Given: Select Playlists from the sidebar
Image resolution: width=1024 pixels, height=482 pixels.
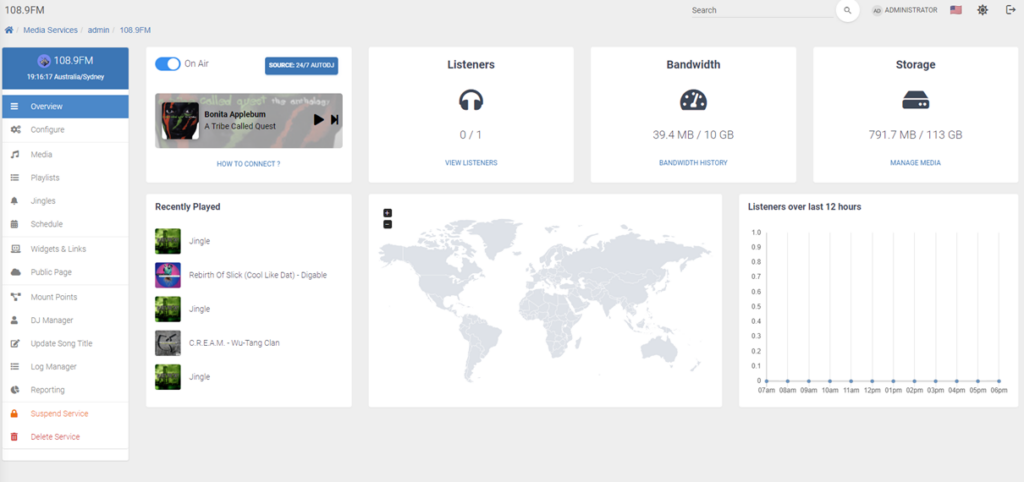Looking at the screenshot, I should [45, 177].
